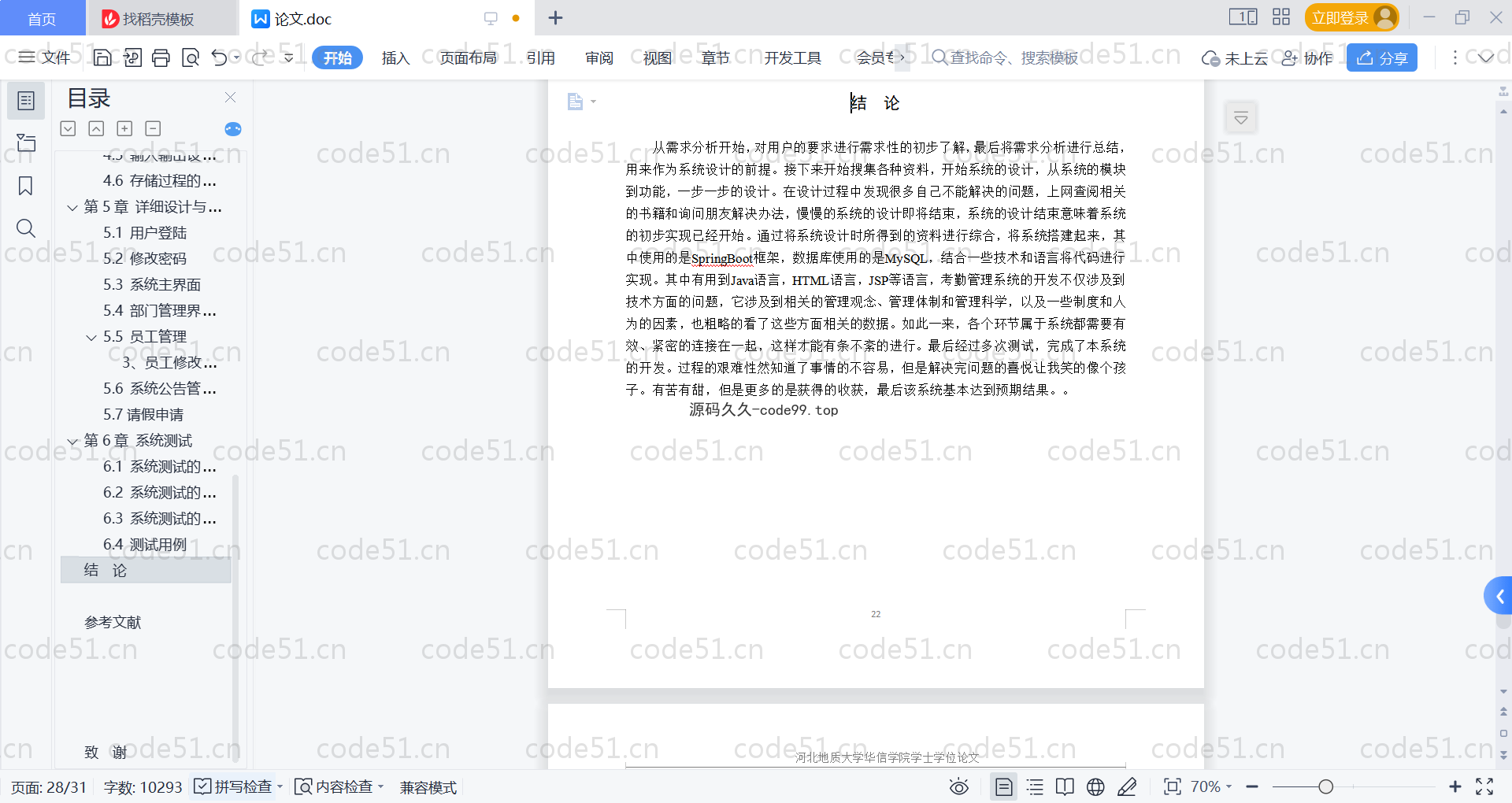Open the blue side panel arrow on the right edge
This screenshot has width=1512, height=803.
(x=1499, y=596)
